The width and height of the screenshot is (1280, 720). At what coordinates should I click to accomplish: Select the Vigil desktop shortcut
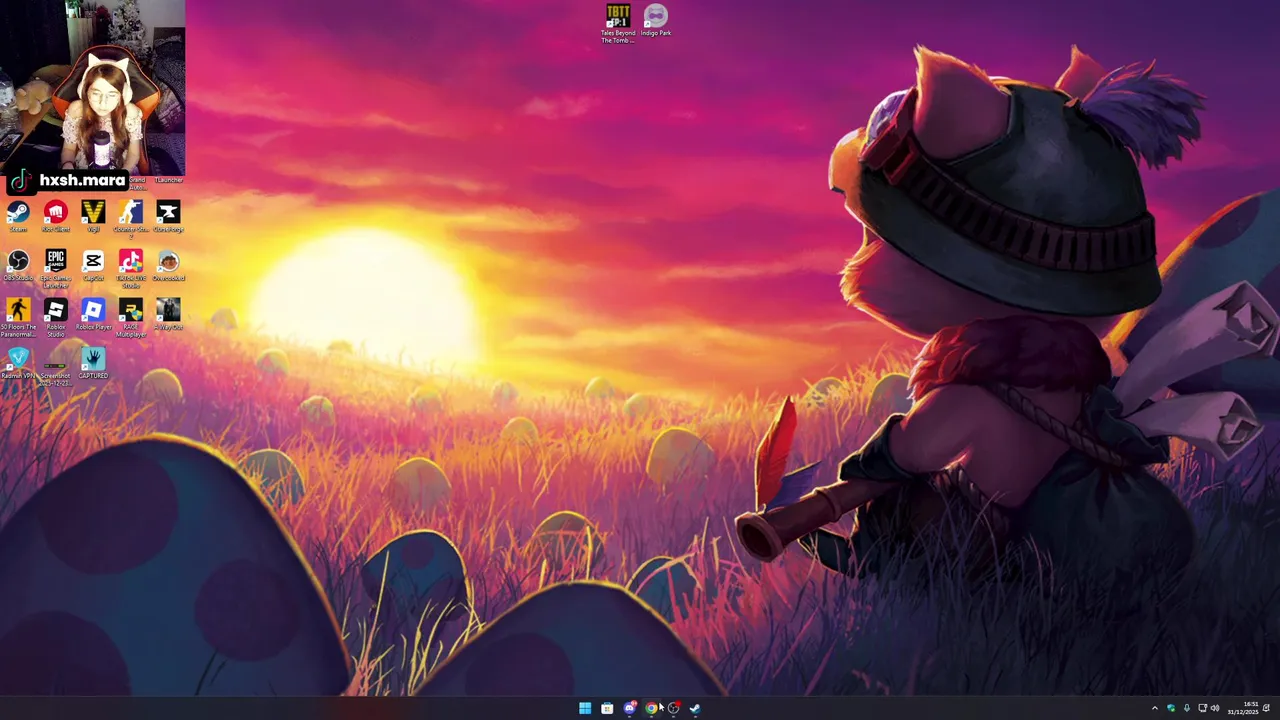(x=93, y=216)
